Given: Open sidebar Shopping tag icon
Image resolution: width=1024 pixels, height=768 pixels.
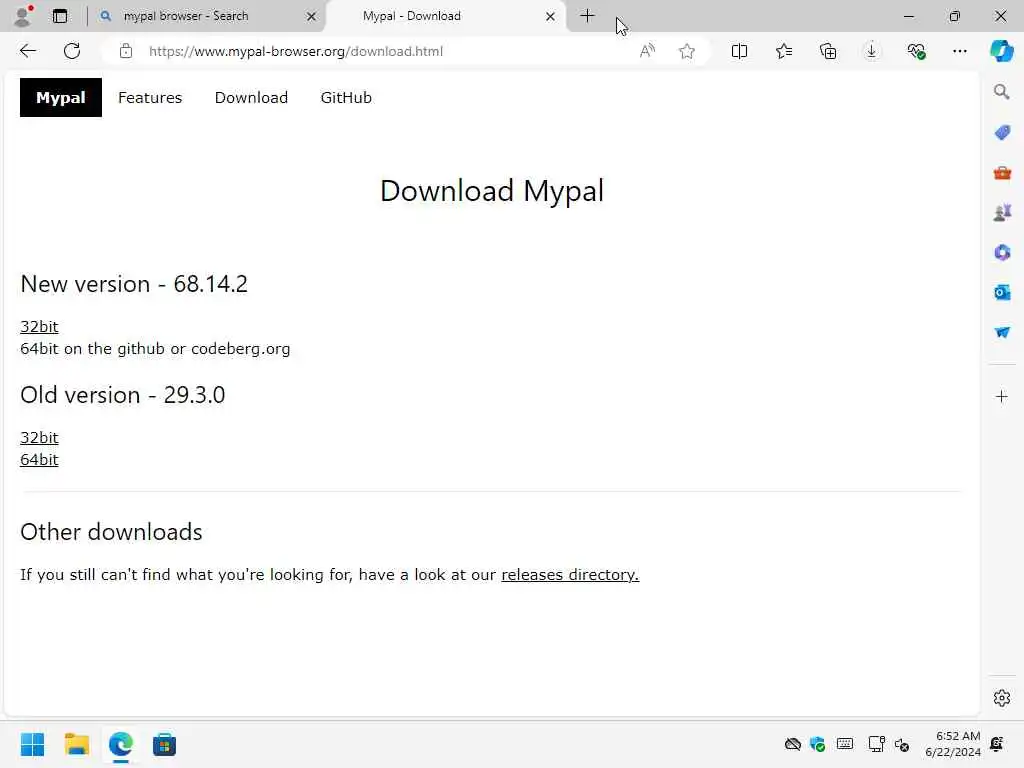Looking at the screenshot, I should [x=1002, y=133].
